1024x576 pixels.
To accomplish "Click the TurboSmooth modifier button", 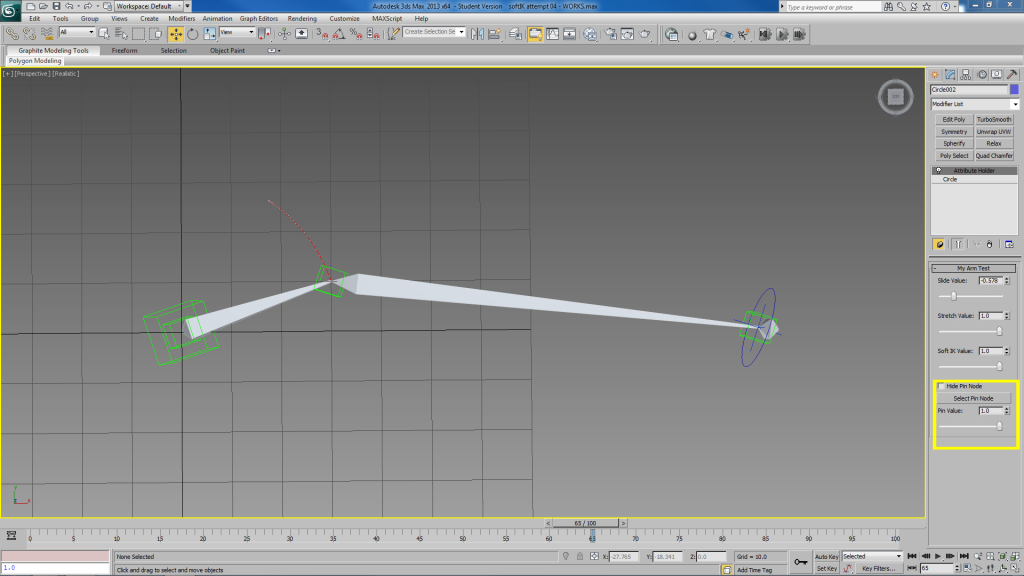I will (994, 119).
